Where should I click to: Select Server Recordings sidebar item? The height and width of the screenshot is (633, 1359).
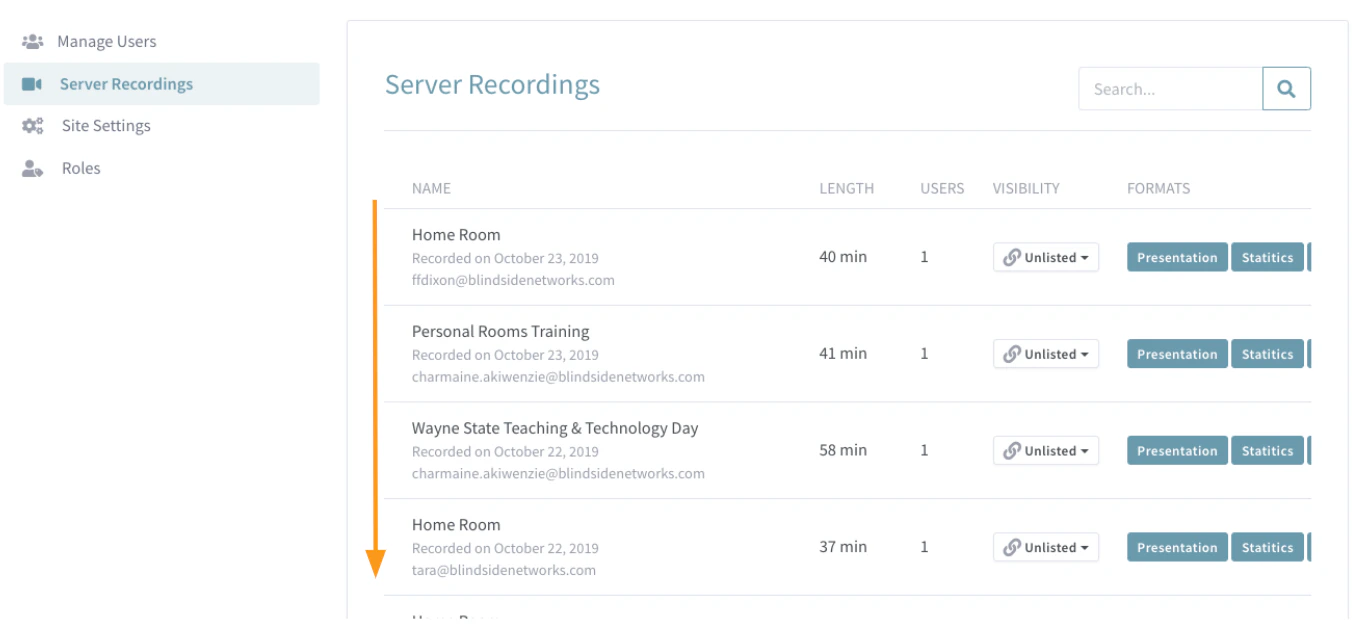click(162, 84)
